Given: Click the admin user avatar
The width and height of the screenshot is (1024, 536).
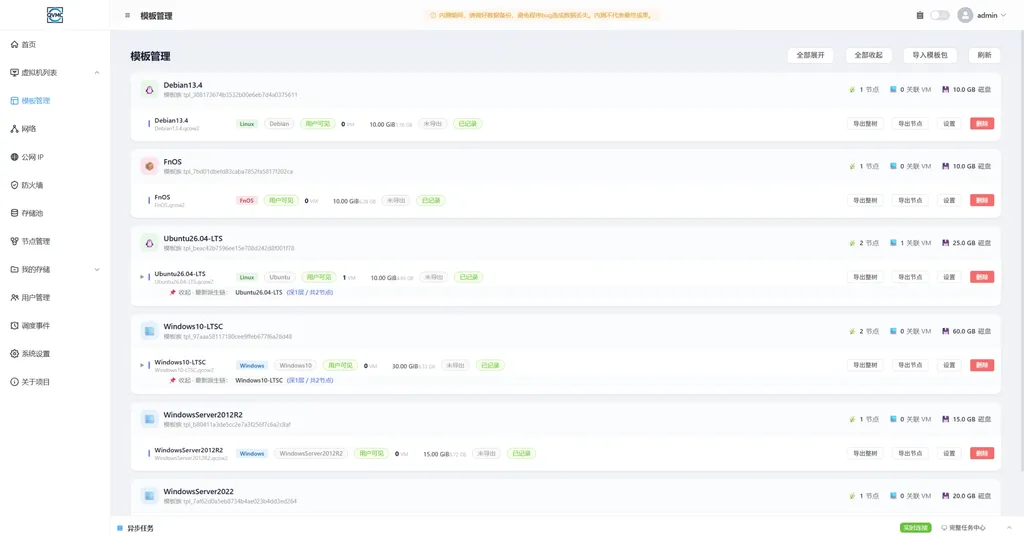Looking at the screenshot, I should tap(965, 15).
